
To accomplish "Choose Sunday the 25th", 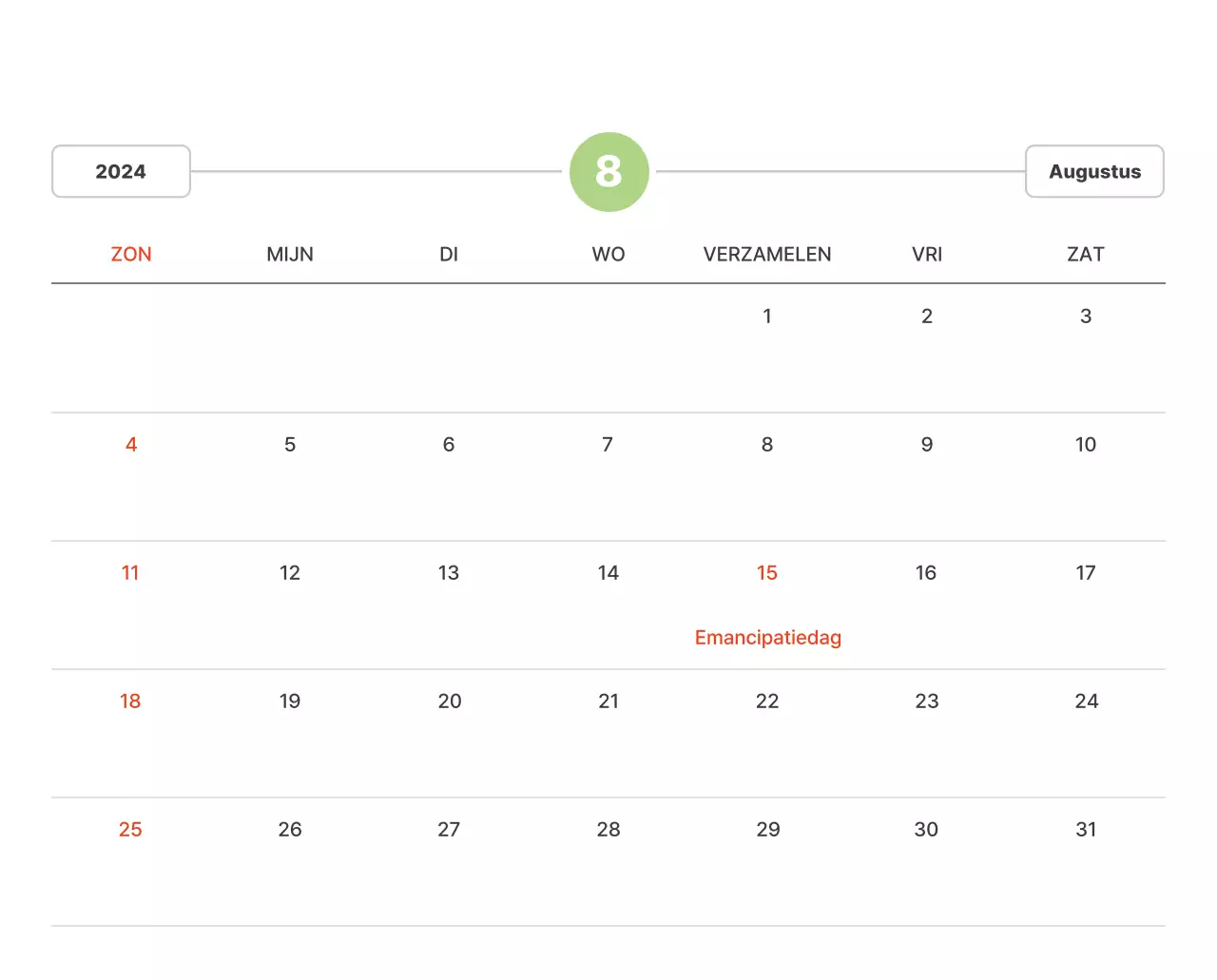I will [130, 830].
